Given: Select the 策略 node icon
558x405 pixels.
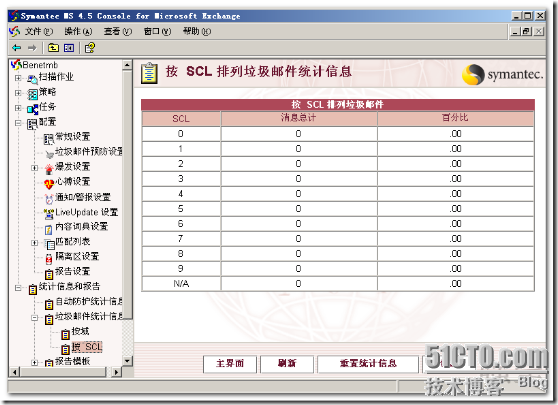Looking at the screenshot, I should point(32,94).
